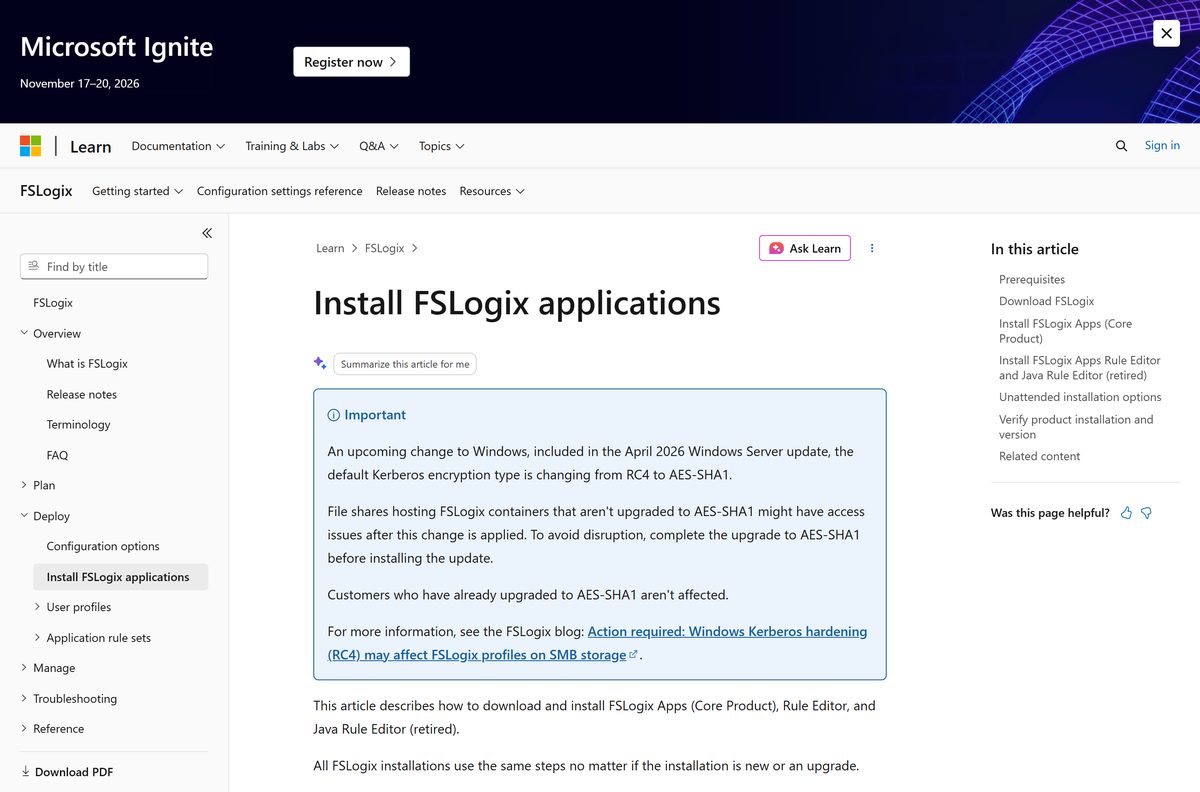Click the Microsoft logo icon
Image resolution: width=1200 pixels, height=792 pixels.
click(x=31, y=146)
